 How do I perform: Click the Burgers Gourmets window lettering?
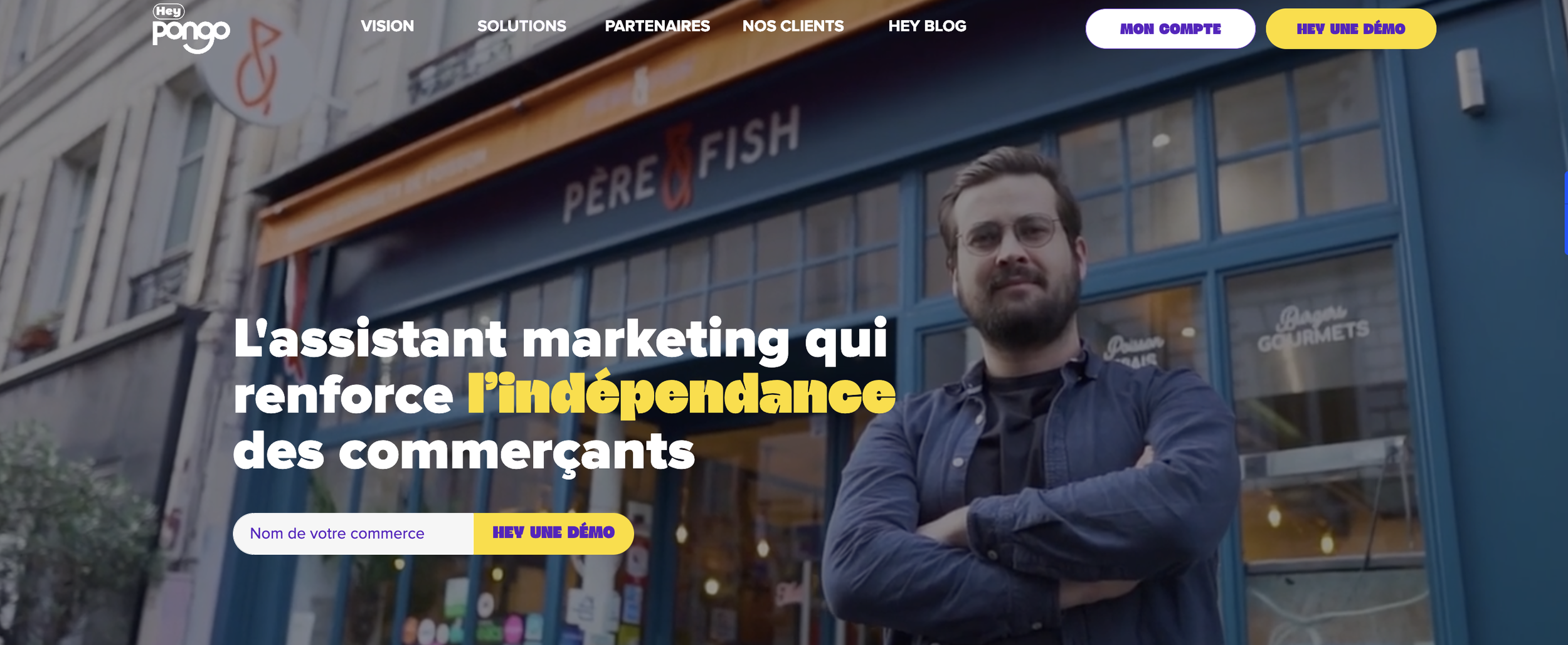pyautogui.click(x=1312, y=329)
